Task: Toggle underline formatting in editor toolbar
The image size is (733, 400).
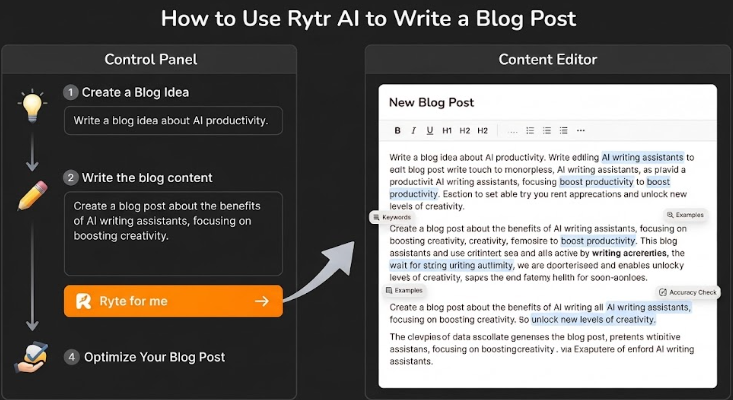Action: click(430, 131)
